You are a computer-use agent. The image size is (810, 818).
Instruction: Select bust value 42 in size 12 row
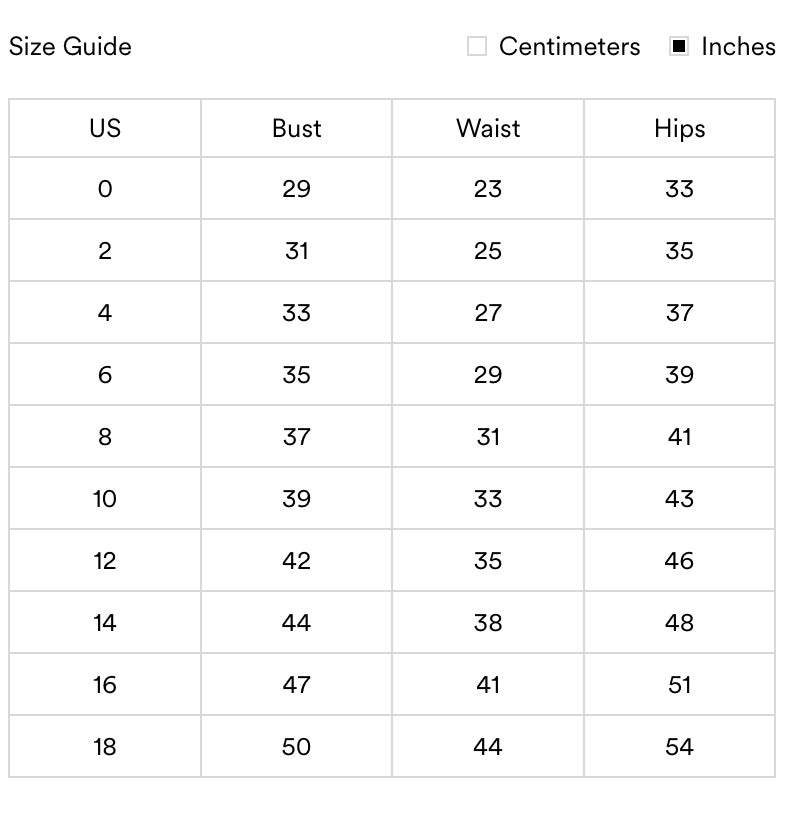tap(296, 561)
